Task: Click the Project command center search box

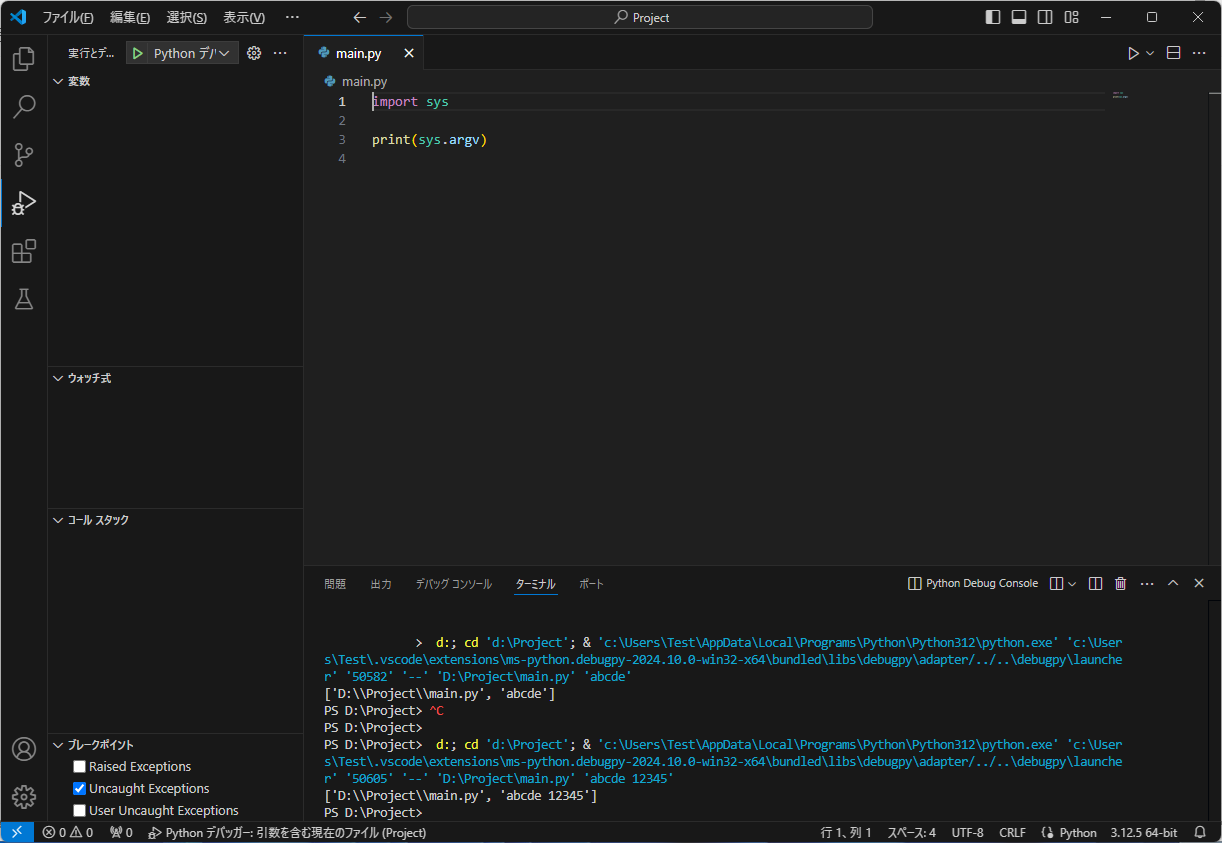Action: click(x=640, y=17)
